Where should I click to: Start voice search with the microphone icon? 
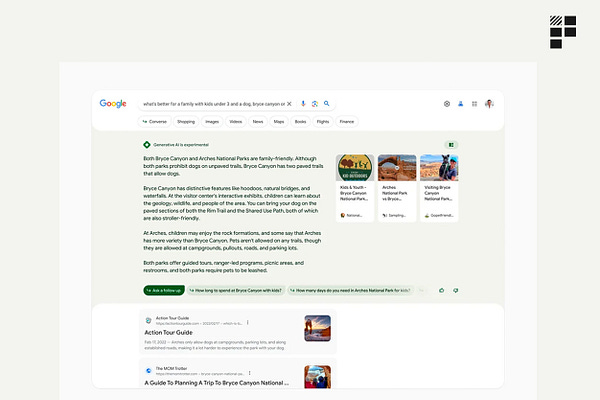tap(303, 104)
